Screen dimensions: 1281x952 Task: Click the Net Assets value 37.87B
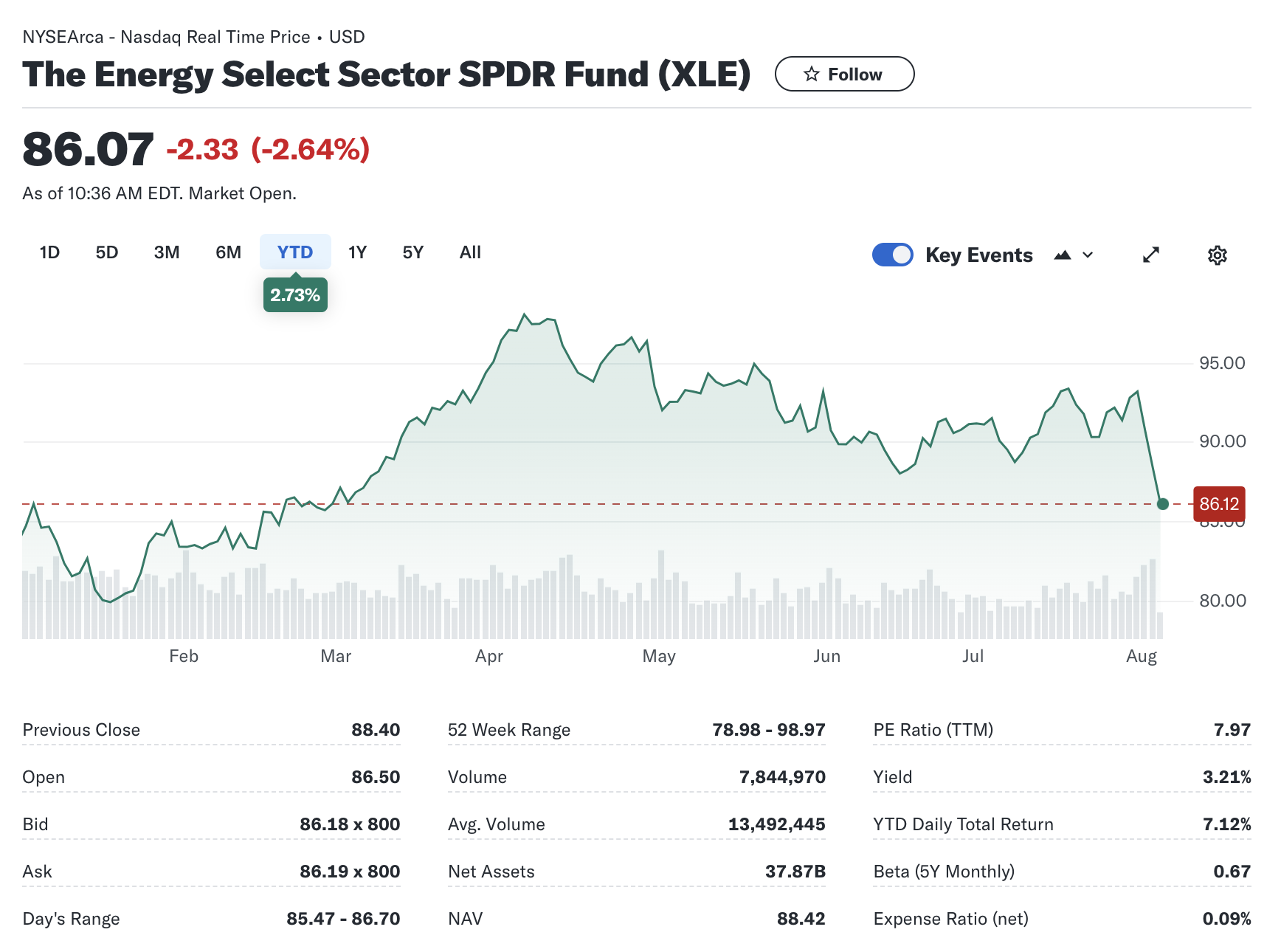[x=795, y=872]
